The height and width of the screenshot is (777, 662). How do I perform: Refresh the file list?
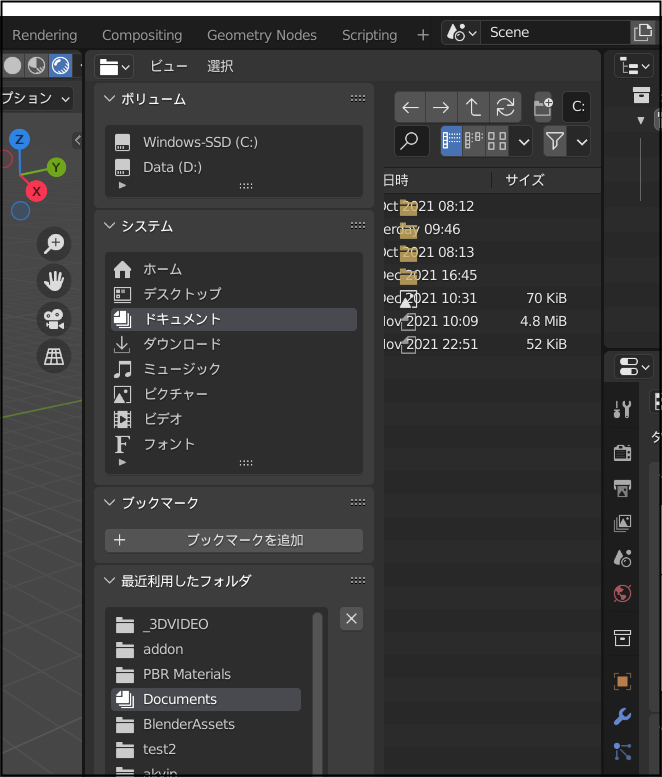(x=505, y=107)
